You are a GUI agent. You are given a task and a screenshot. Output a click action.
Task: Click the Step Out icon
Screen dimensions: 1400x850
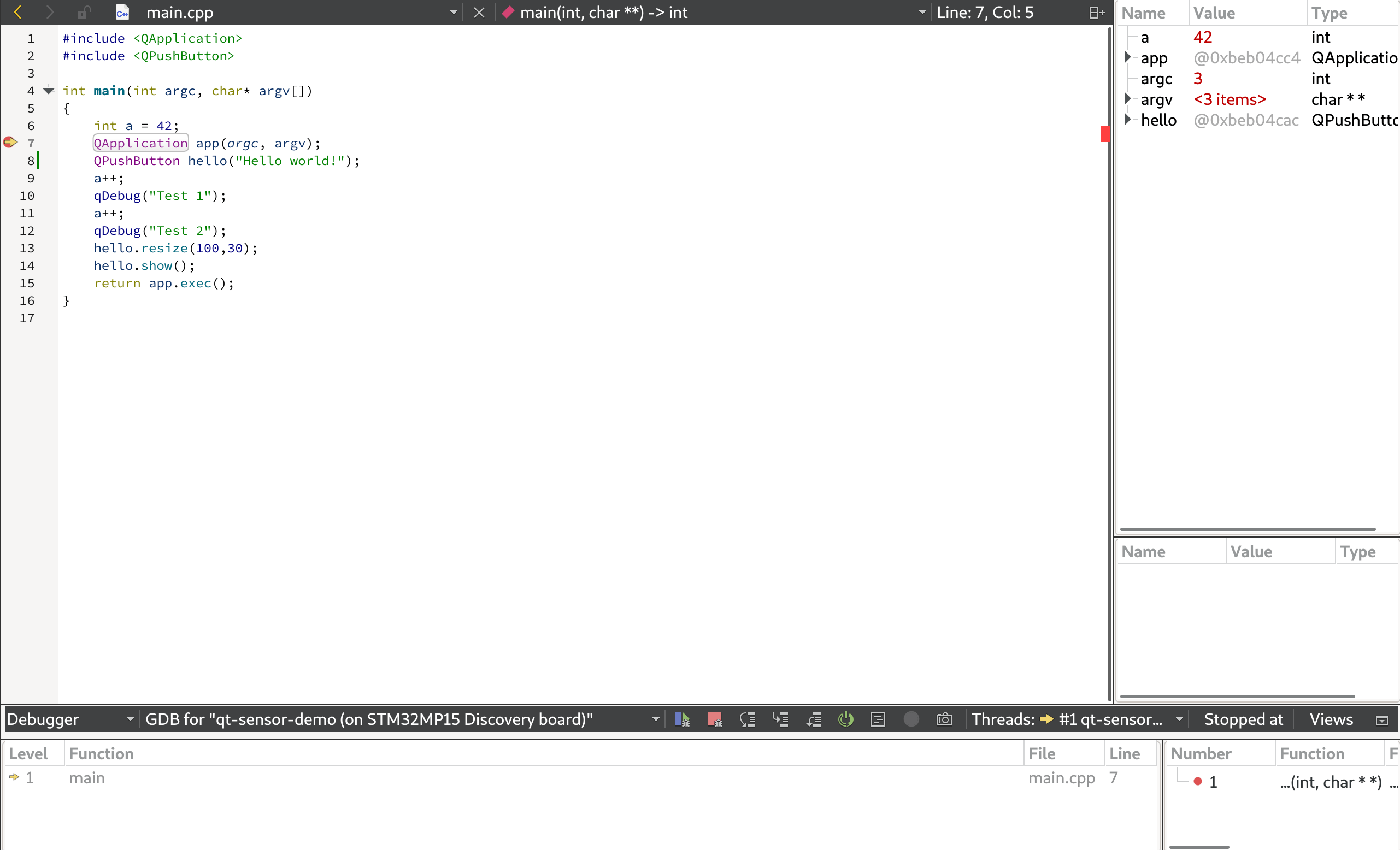click(x=814, y=719)
